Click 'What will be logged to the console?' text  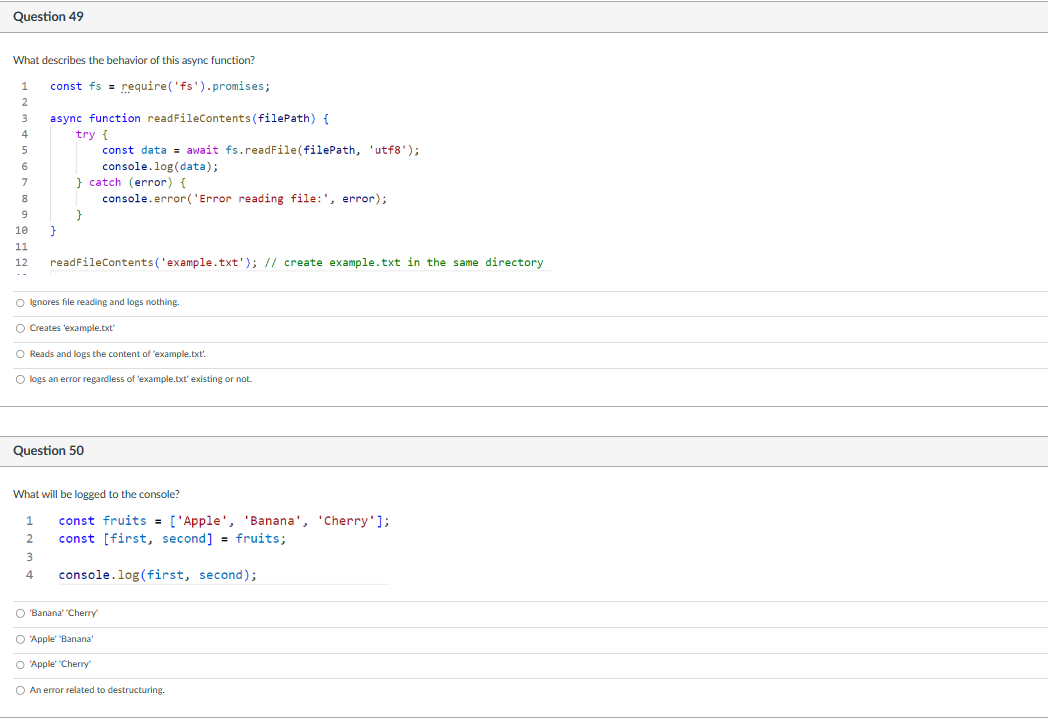pos(96,495)
